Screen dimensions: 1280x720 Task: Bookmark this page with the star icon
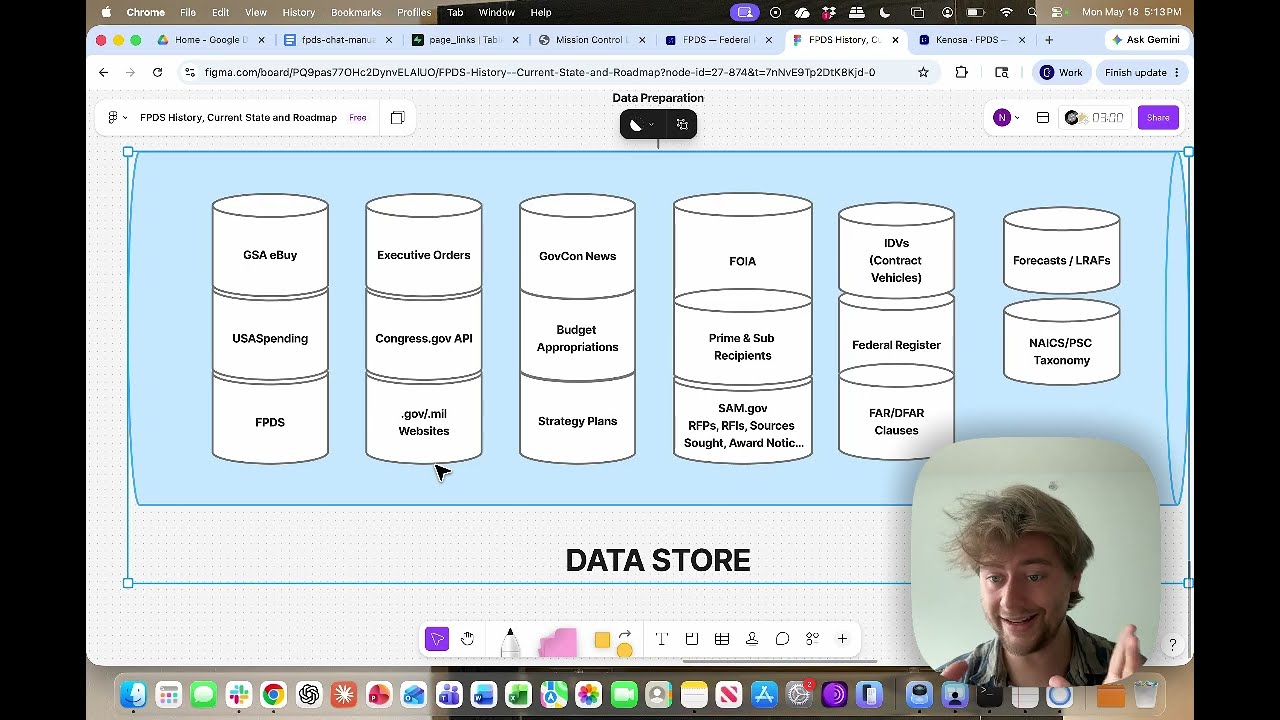coord(923,72)
